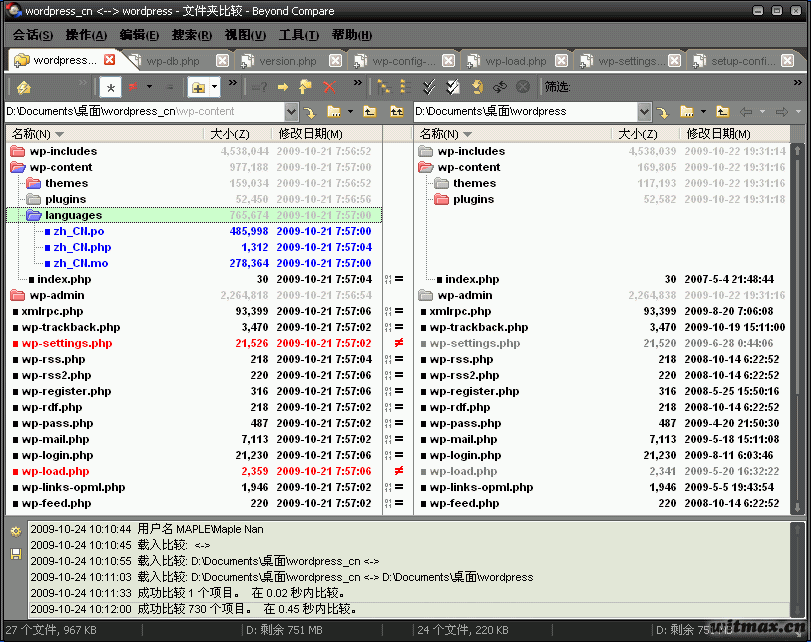Open the left browse folder dropdown arrow
Viewport: 811px width, 642px height.
pyautogui.click(x=350, y=112)
